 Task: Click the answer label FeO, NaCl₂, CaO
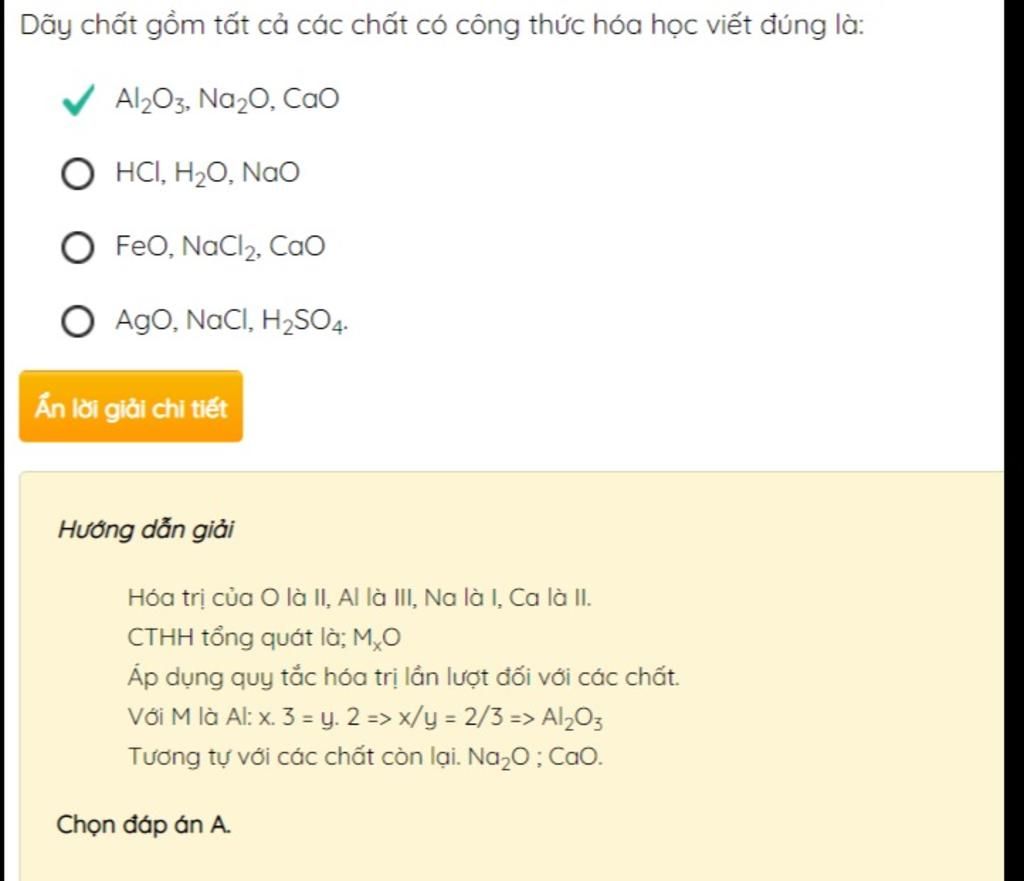point(220,248)
